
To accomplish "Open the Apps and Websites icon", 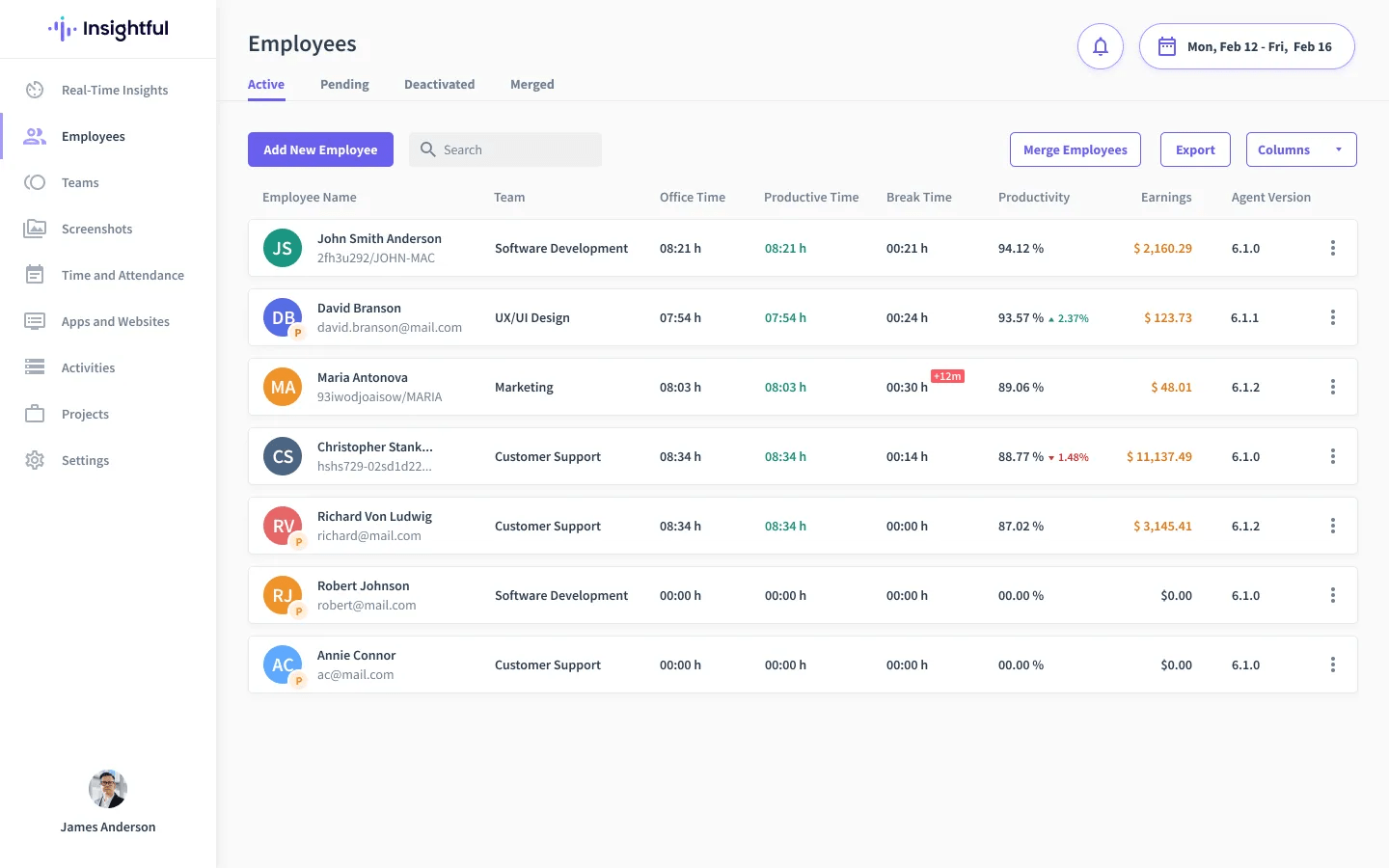I will pos(35,321).
